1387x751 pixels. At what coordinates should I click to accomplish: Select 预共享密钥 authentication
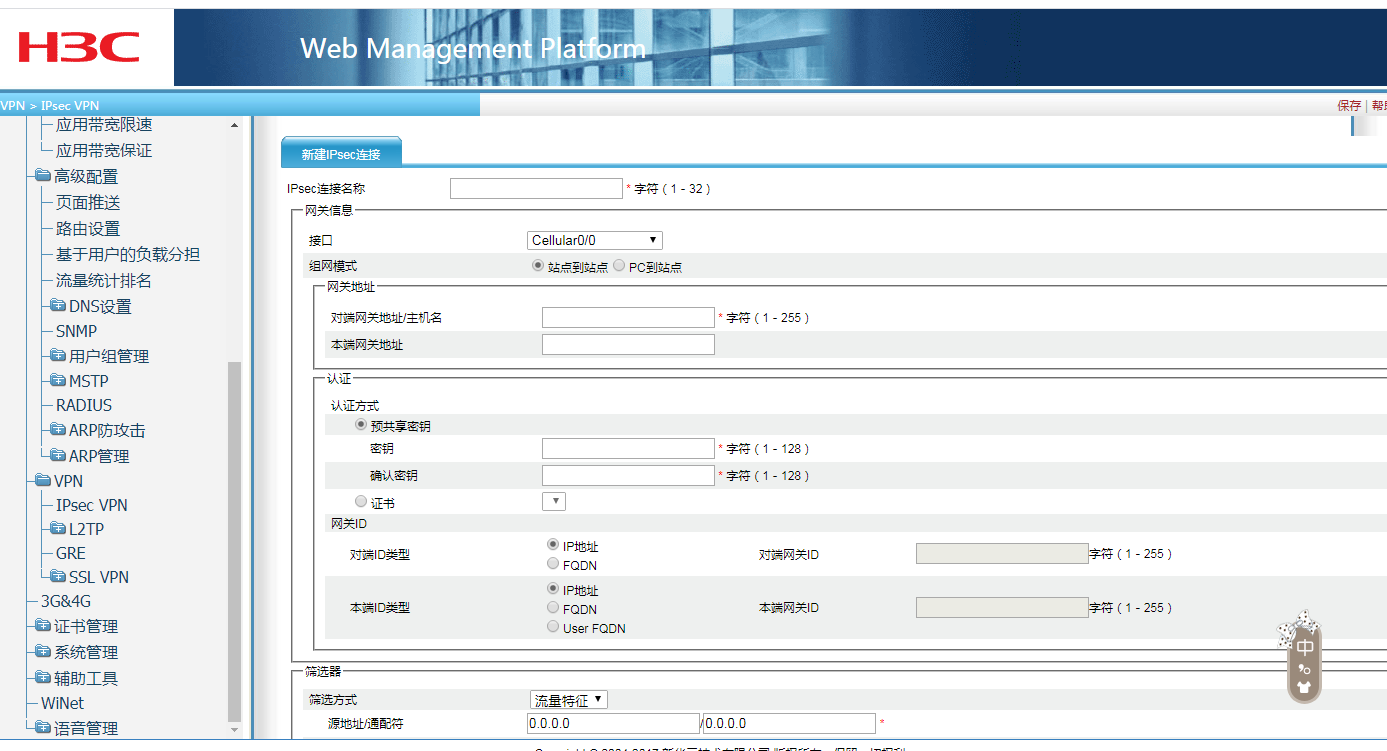coord(361,424)
